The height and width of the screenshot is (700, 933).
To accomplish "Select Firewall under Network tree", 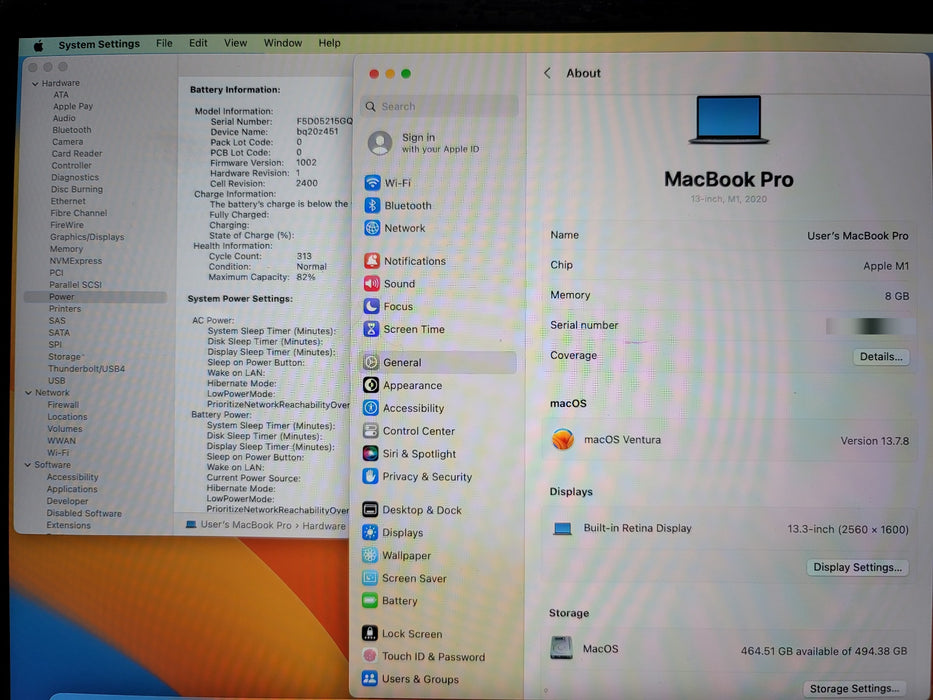I will click(x=63, y=405).
